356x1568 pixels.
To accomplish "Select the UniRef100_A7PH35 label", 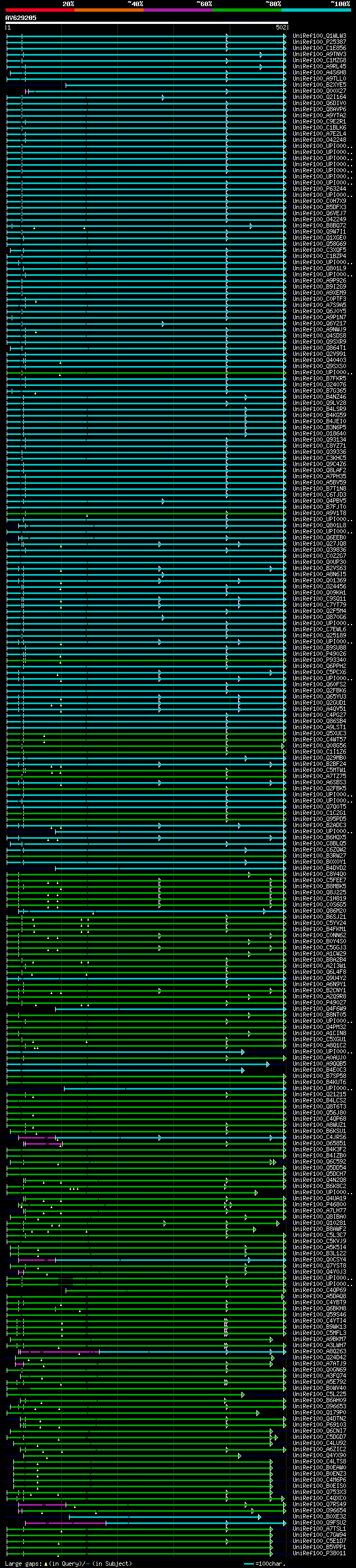I will [319, 477].
